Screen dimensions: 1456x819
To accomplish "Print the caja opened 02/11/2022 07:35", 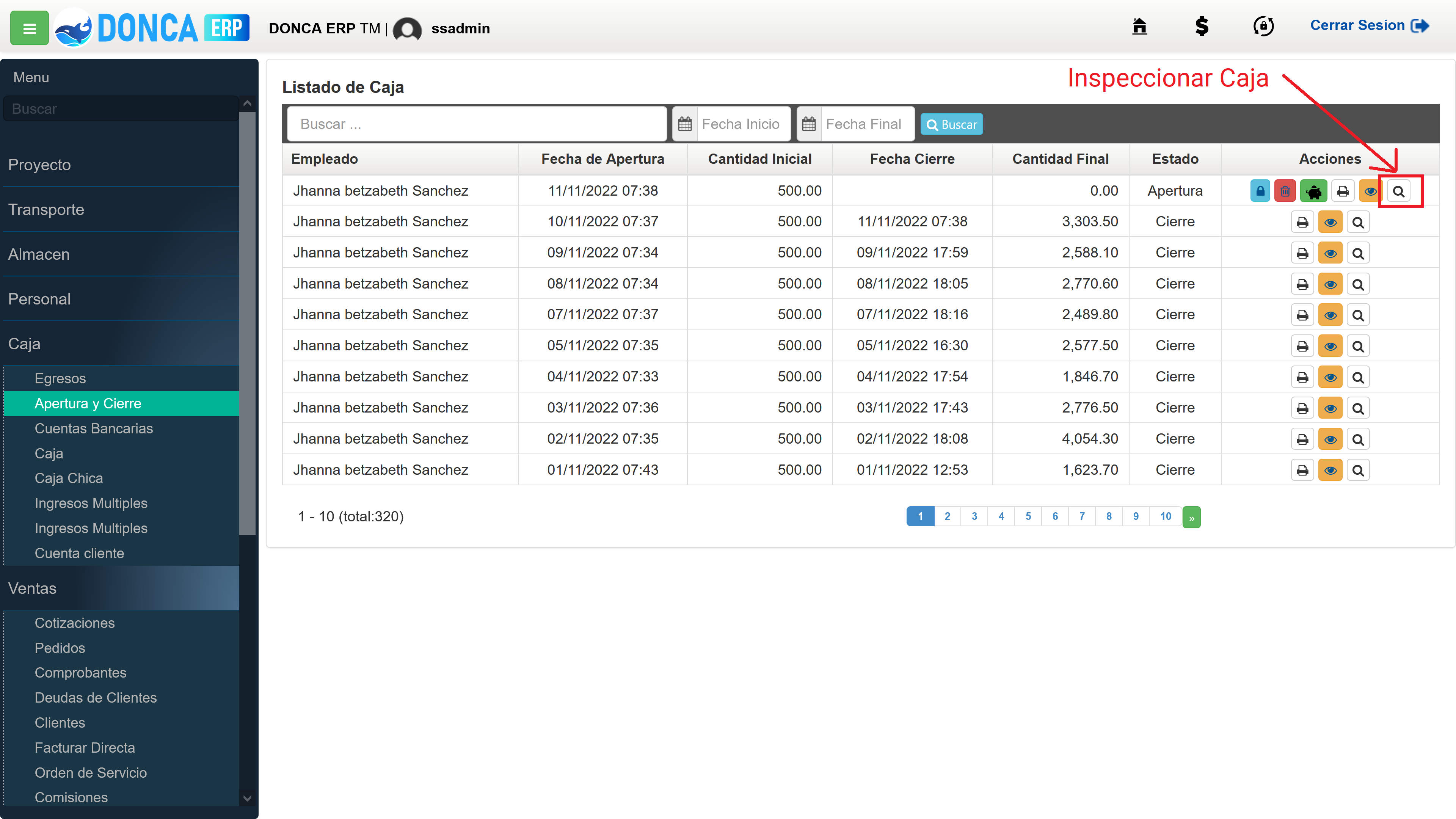I will tap(1302, 439).
